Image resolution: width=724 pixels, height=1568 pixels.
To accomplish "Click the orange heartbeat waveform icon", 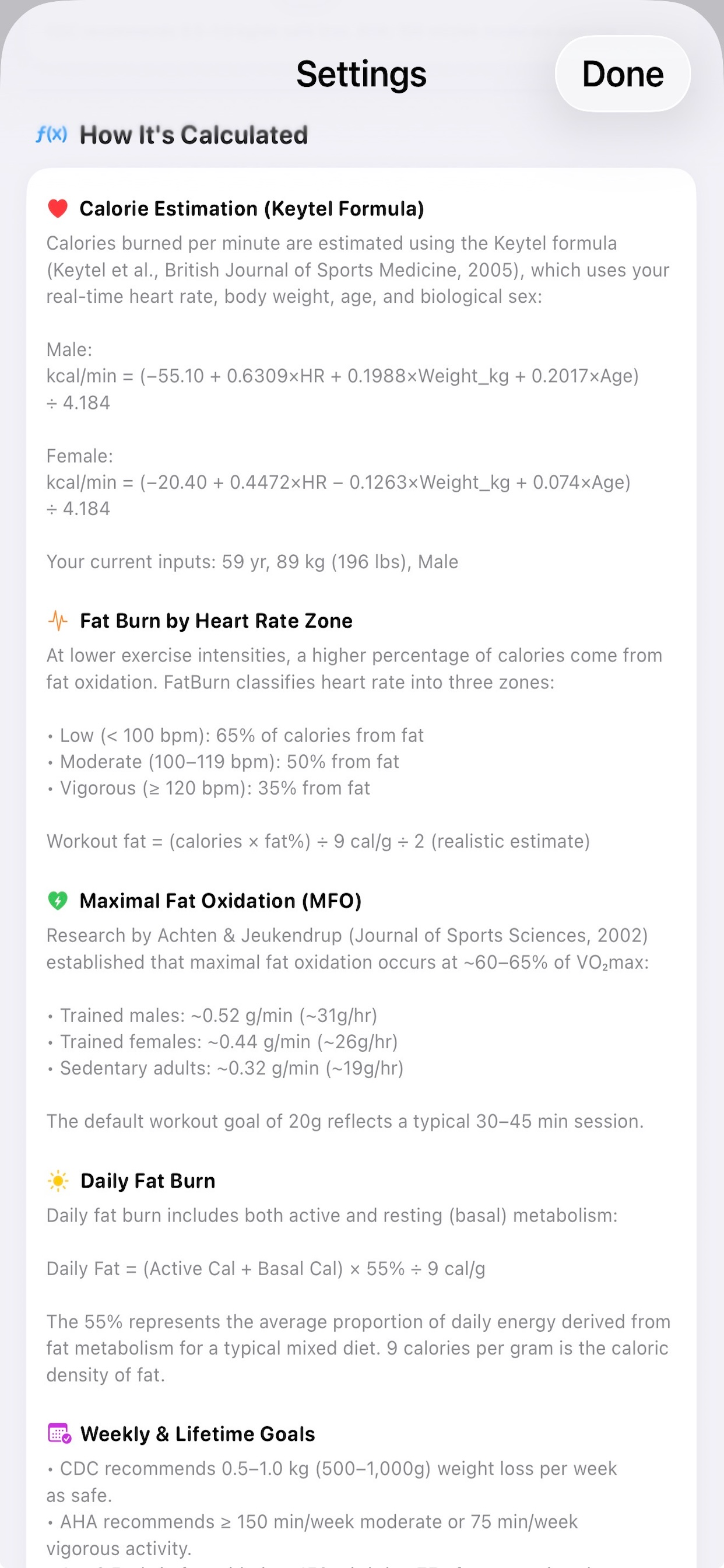I will 58,621.
